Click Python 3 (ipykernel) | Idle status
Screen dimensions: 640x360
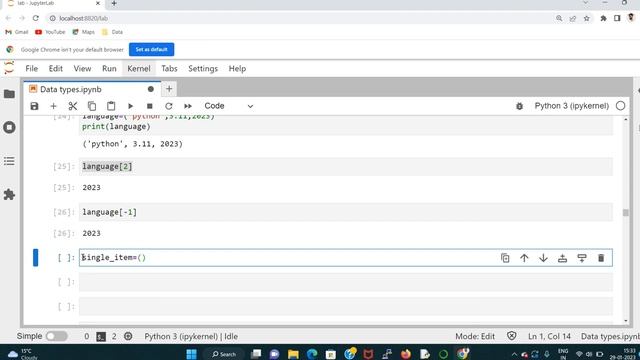(191, 336)
